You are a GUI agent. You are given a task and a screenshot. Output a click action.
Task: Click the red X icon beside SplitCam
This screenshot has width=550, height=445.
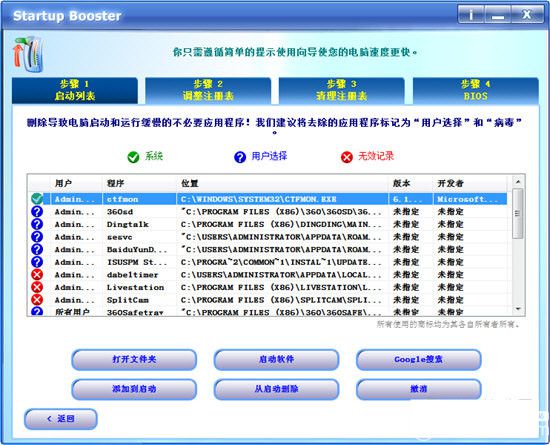[x=37, y=300]
